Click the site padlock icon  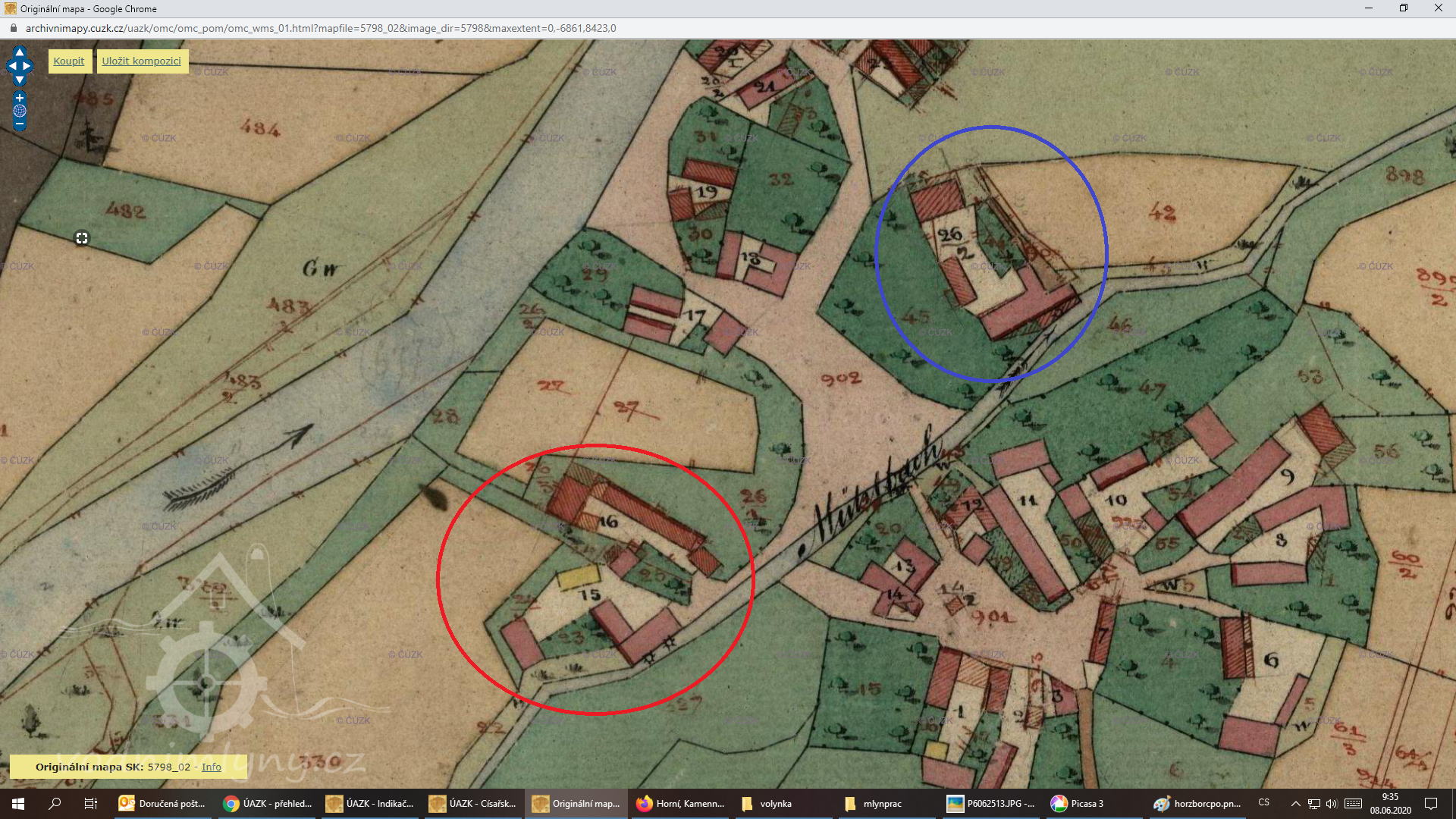(x=13, y=28)
